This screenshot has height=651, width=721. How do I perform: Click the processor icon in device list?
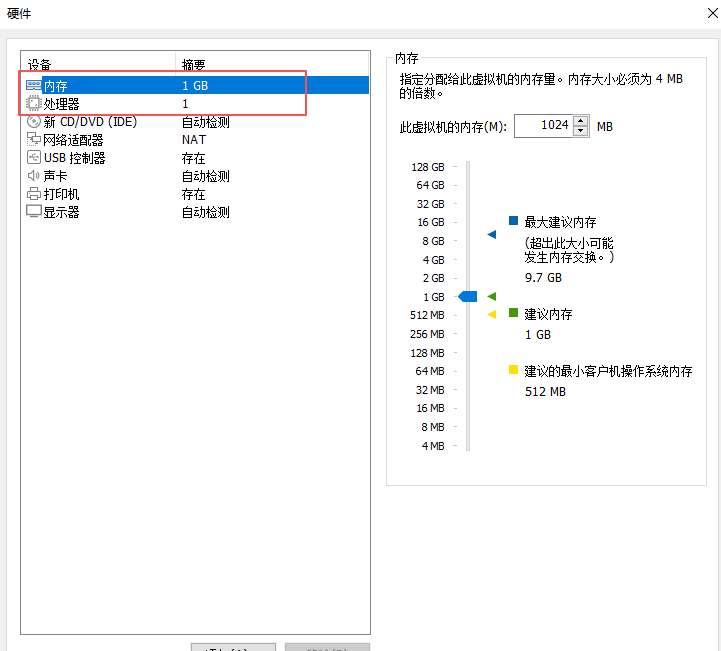point(33,104)
